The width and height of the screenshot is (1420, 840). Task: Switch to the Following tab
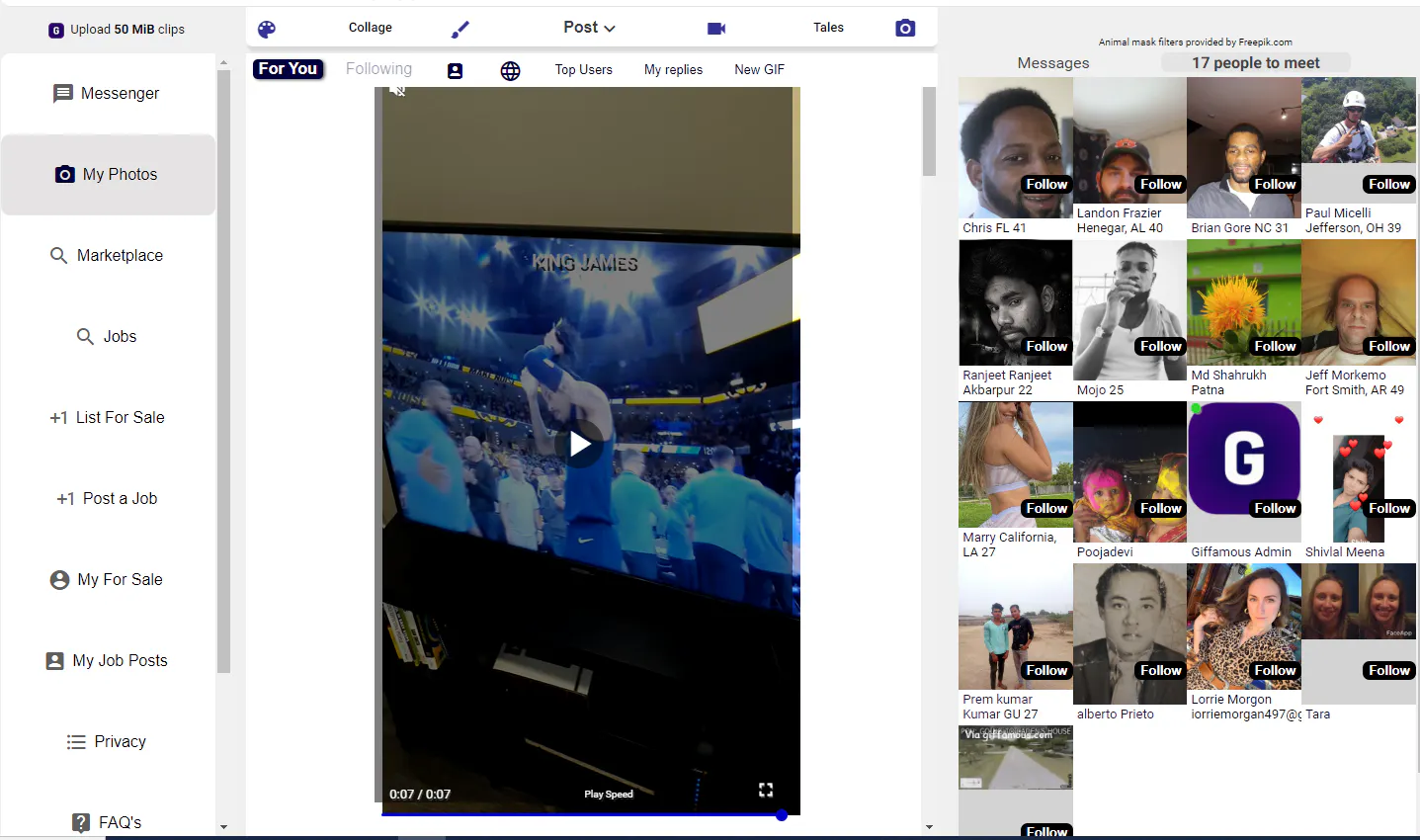click(x=378, y=68)
